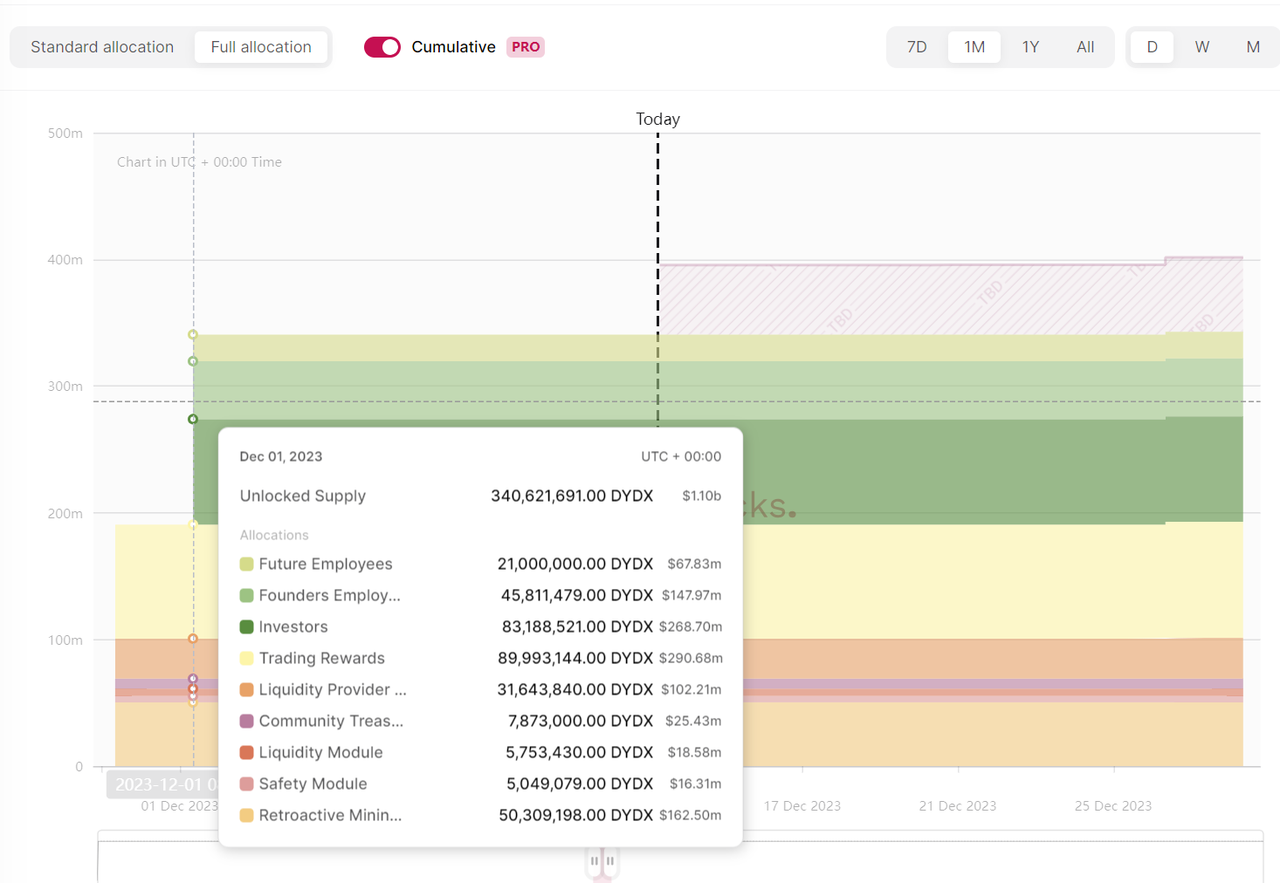Click the Future Employees color swatch
The width and height of the screenshot is (1280, 883).
247,565
